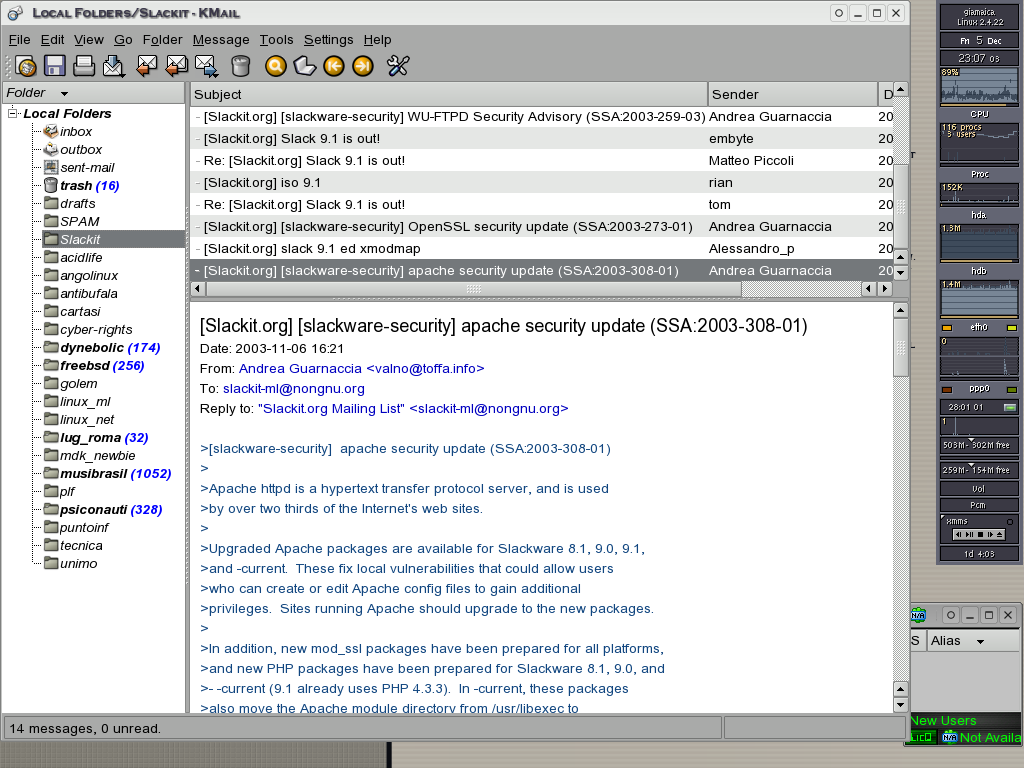This screenshot has height=768, width=1024.
Task: Open the Message menu
Action: [221, 40]
